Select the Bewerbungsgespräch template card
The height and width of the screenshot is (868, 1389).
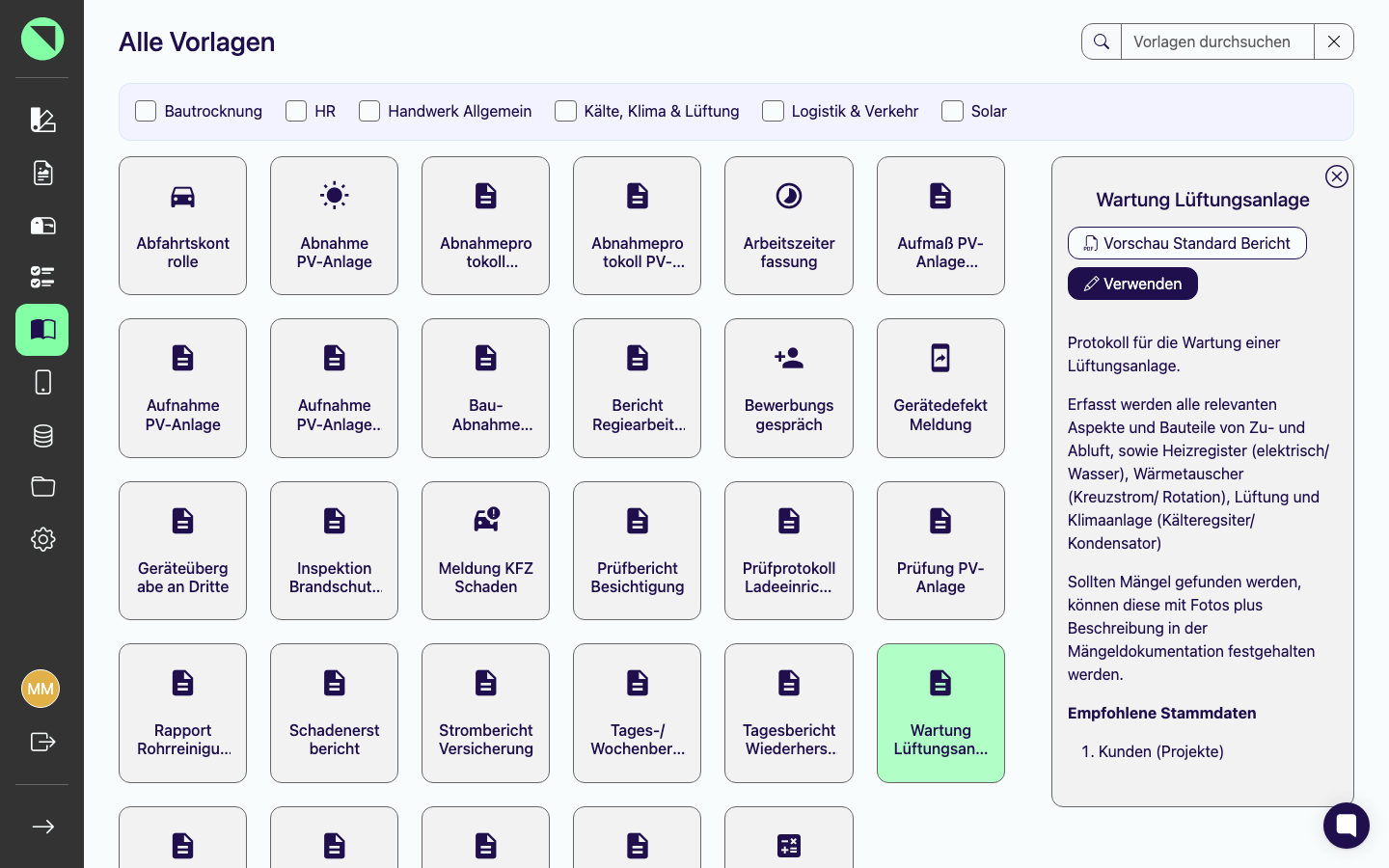(789, 388)
